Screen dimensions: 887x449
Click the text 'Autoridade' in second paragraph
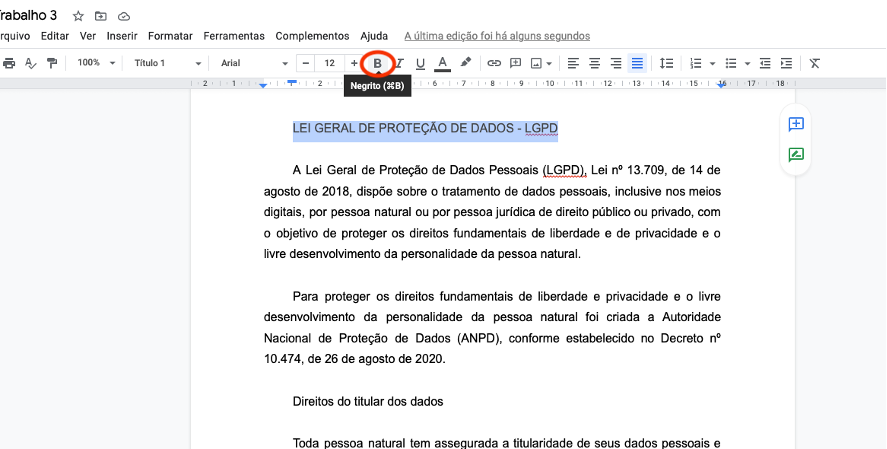coord(691,317)
